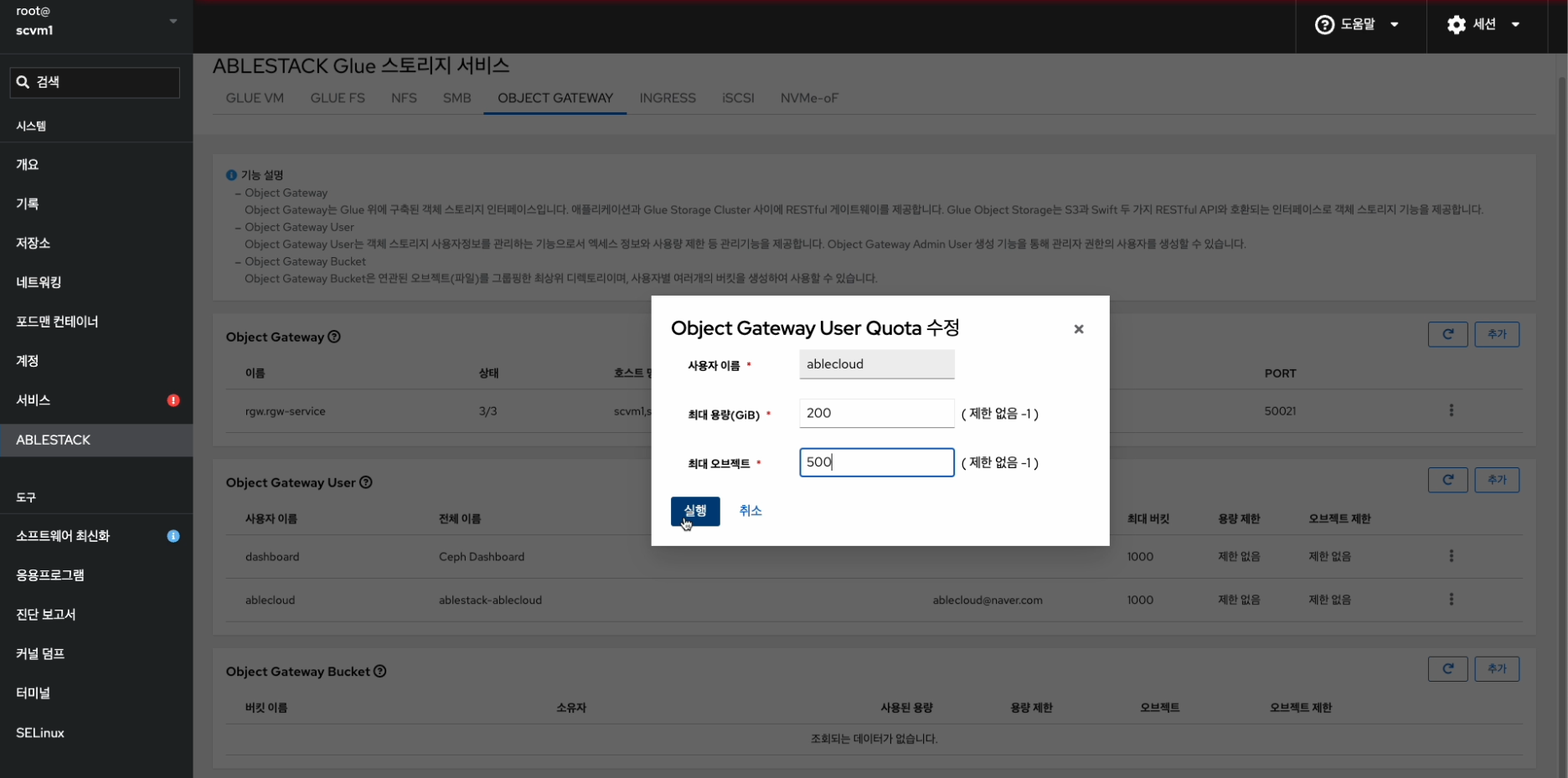Click help icon next to Object Gateway User
Viewport: 1568px width, 778px height.
(366, 482)
